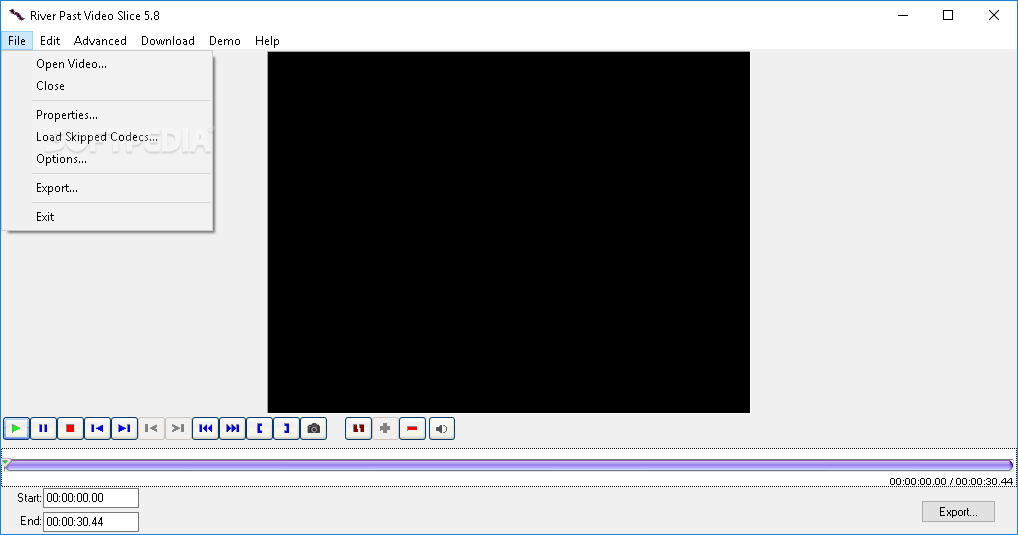Jump to the beginning with double-arrow rewind icon

pyautogui.click(x=205, y=429)
